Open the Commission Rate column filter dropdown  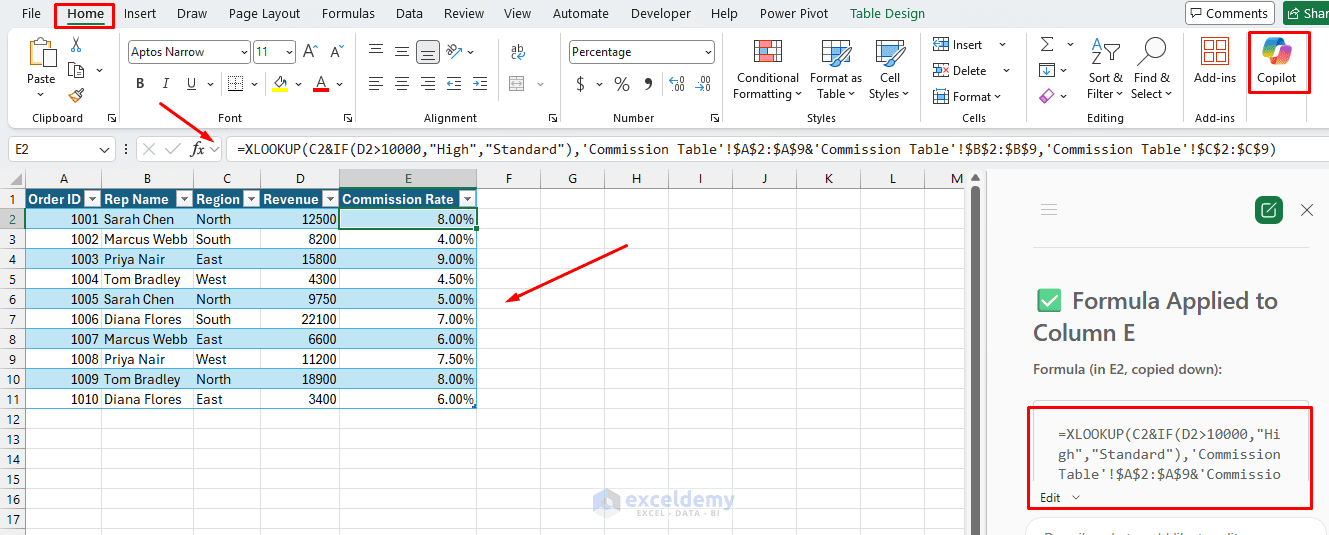467,199
